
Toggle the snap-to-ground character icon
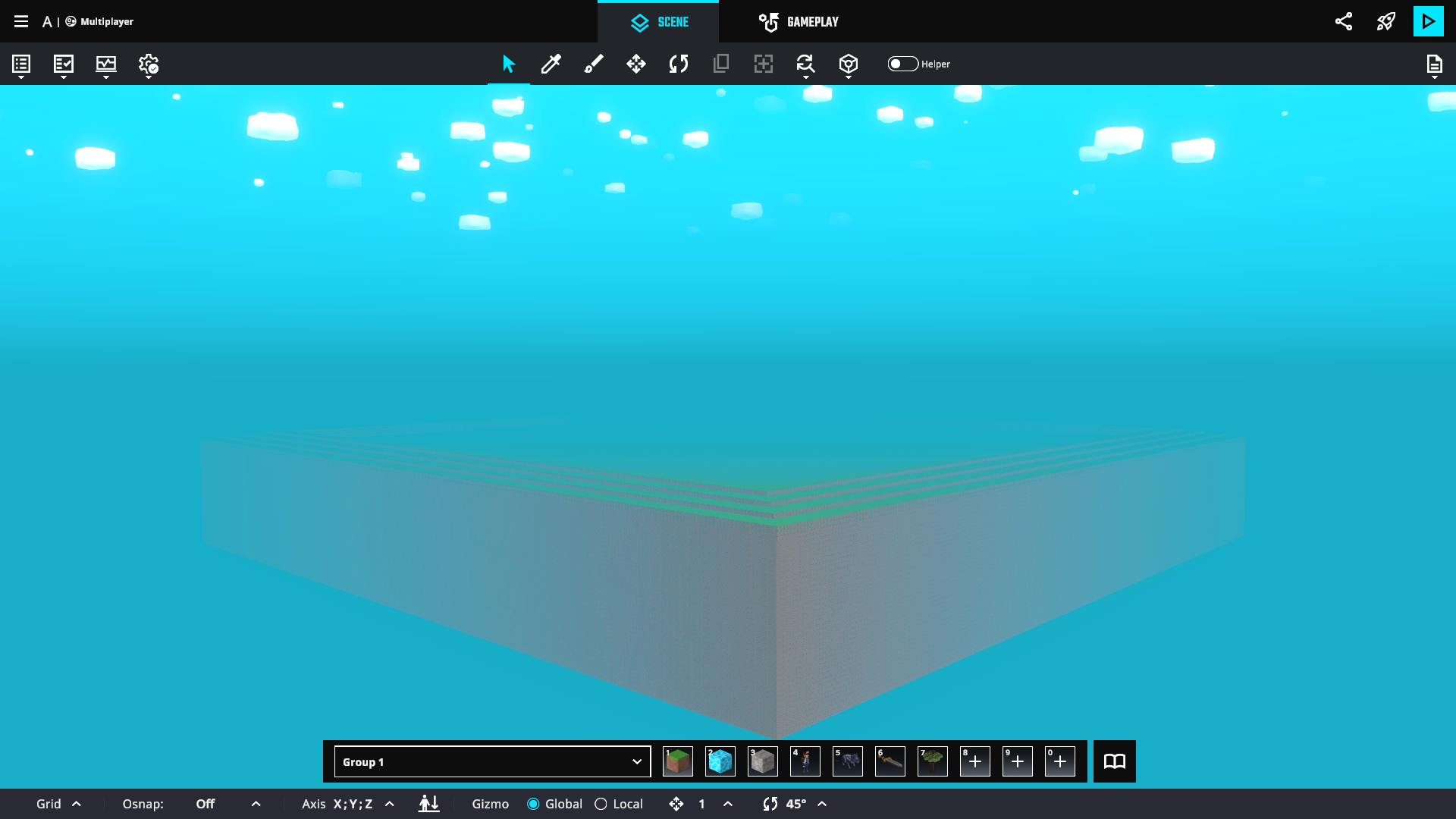pyautogui.click(x=428, y=804)
